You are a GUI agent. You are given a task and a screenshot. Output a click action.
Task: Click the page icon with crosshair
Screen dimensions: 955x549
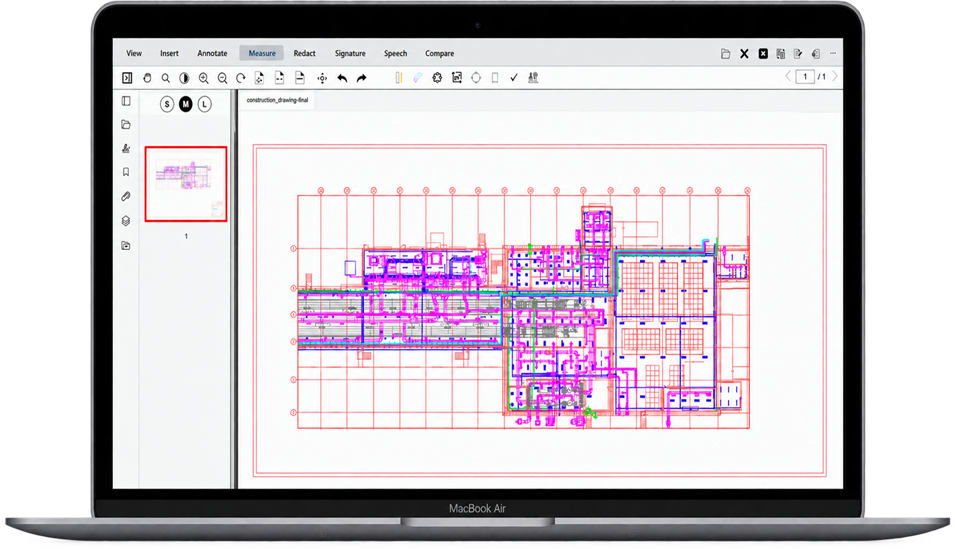click(259, 78)
